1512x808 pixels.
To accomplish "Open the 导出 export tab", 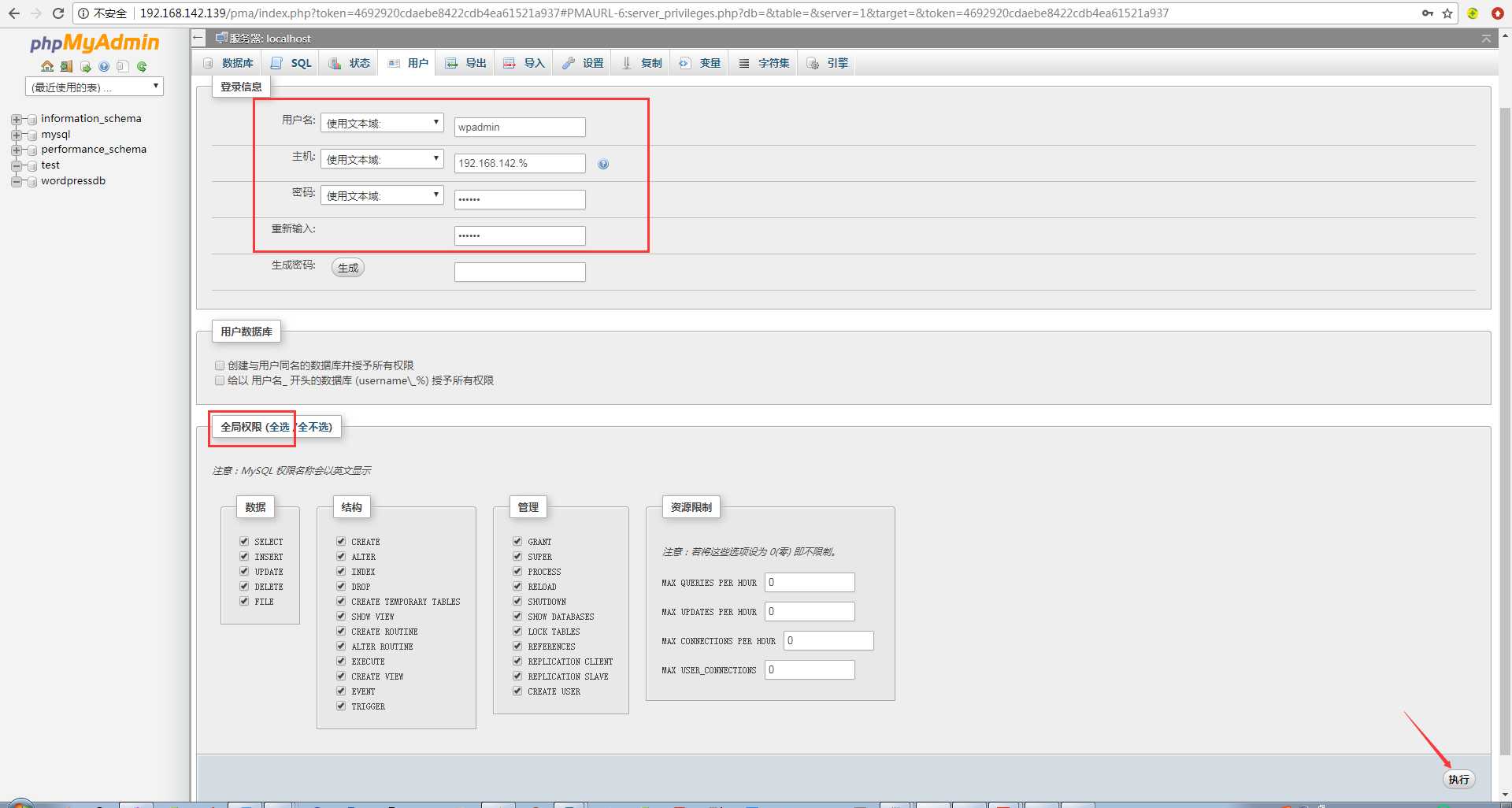I will [x=466, y=63].
